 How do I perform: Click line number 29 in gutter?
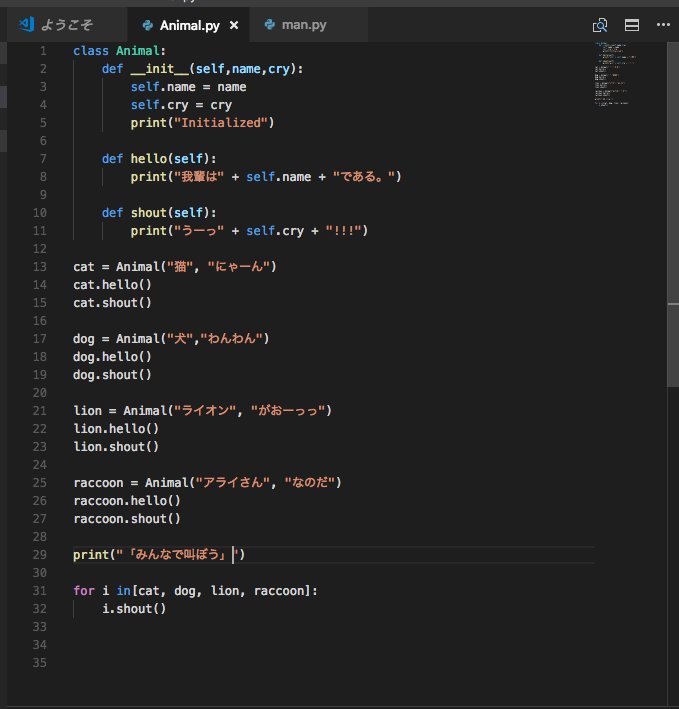40,555
